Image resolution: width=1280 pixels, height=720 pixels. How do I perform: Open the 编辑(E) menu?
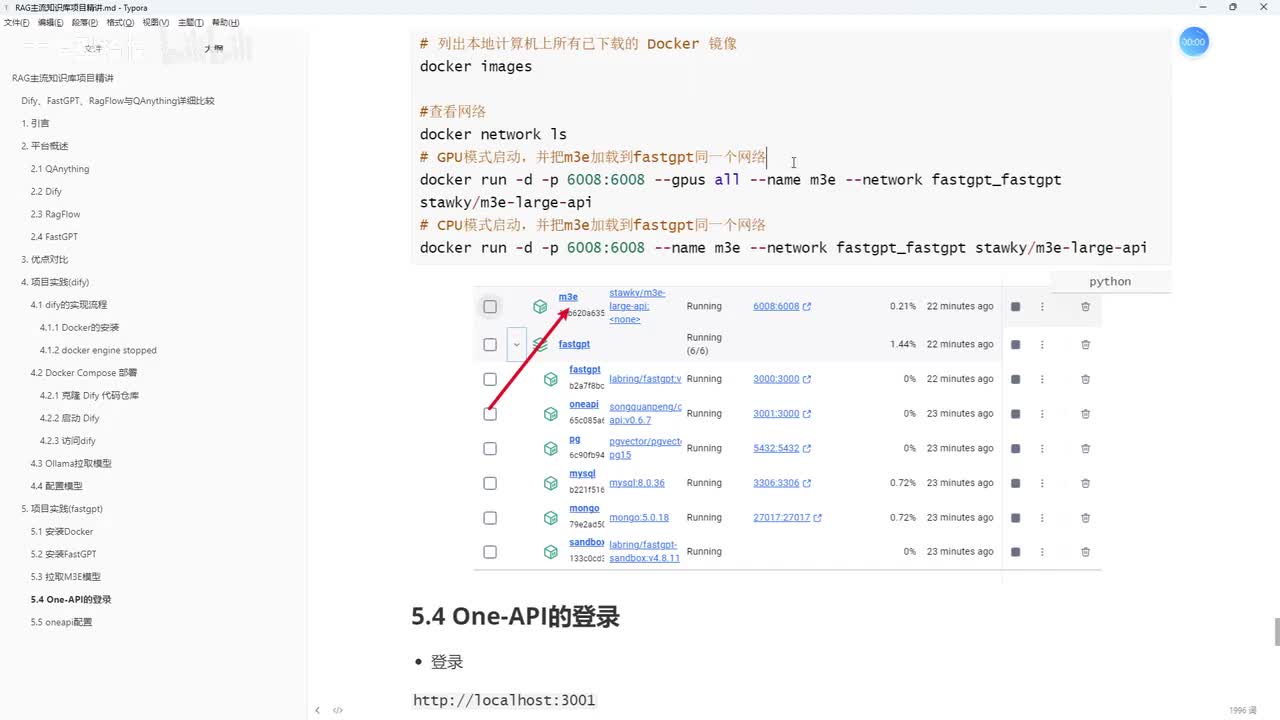[x=50, y=22]
